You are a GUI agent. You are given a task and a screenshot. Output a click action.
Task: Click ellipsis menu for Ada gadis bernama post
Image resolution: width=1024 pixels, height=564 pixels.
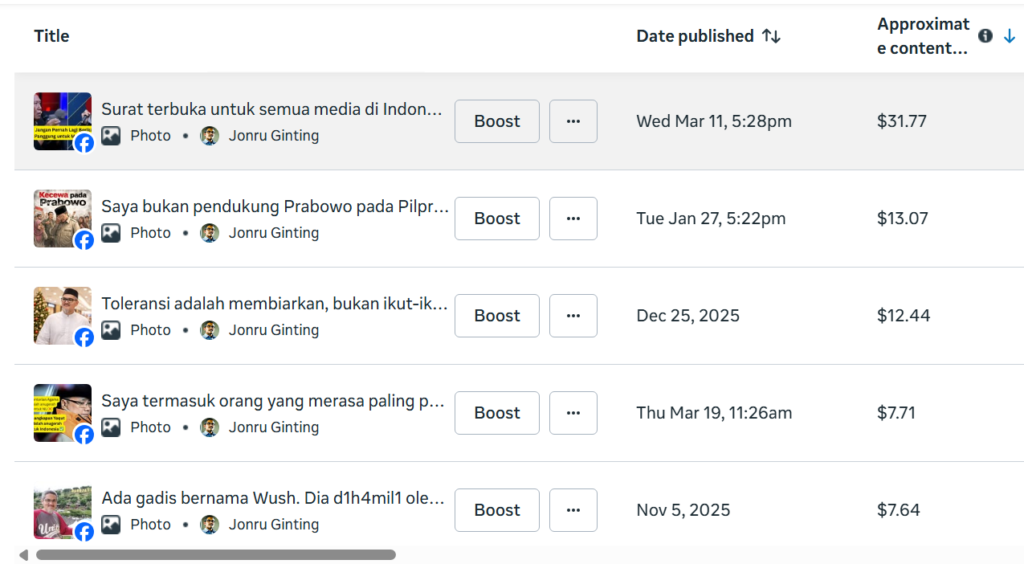click(x=573, y=509)
